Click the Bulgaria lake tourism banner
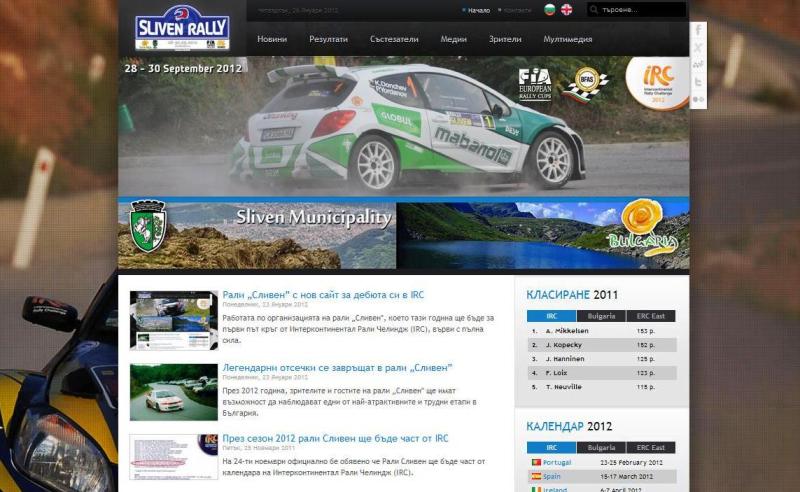Image resolution: width=800 pixels, height=492 pixels. coord(543,235)
